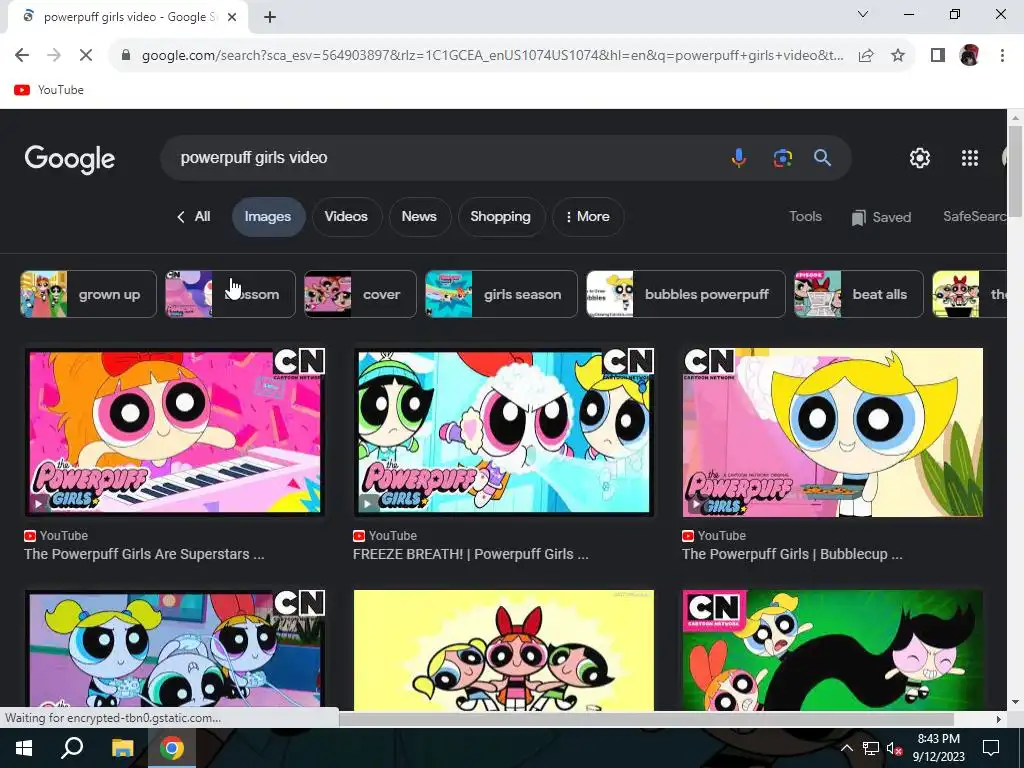Viewport: 1024px width, 768px height.
Task: Open green background villain image result
Action: [833, 650]
